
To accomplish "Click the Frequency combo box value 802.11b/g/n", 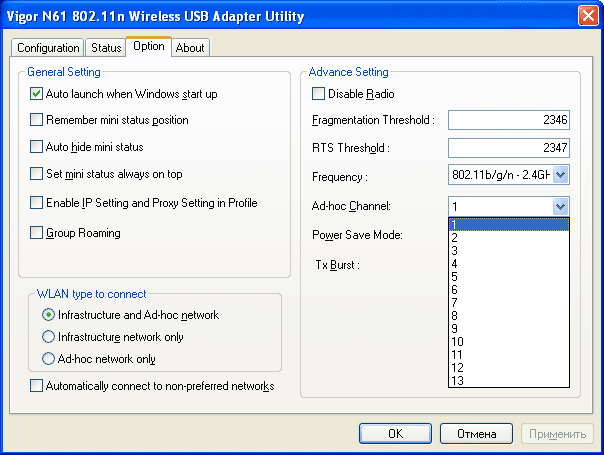I will pos(501,175).
